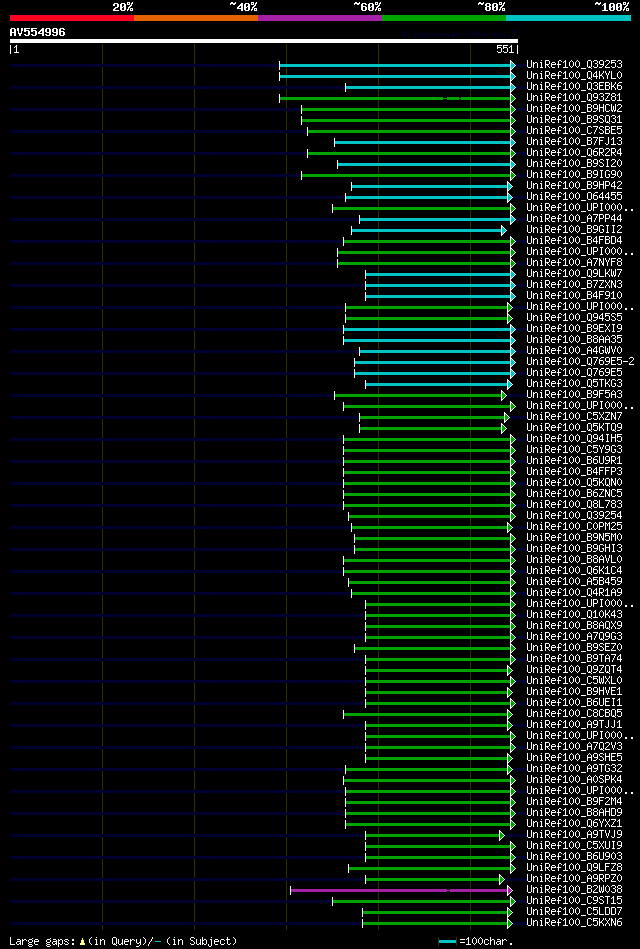Click the green ~80% identity legend segment
This screenshot has width=640, height=949.
tap(444, 18)
